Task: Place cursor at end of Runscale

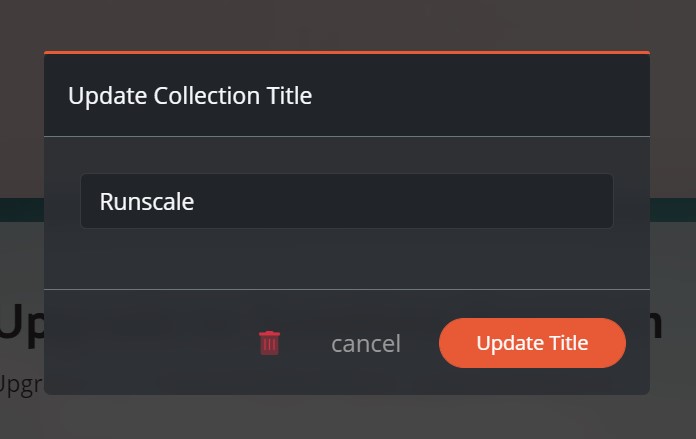Action: [x=195, y=202]
